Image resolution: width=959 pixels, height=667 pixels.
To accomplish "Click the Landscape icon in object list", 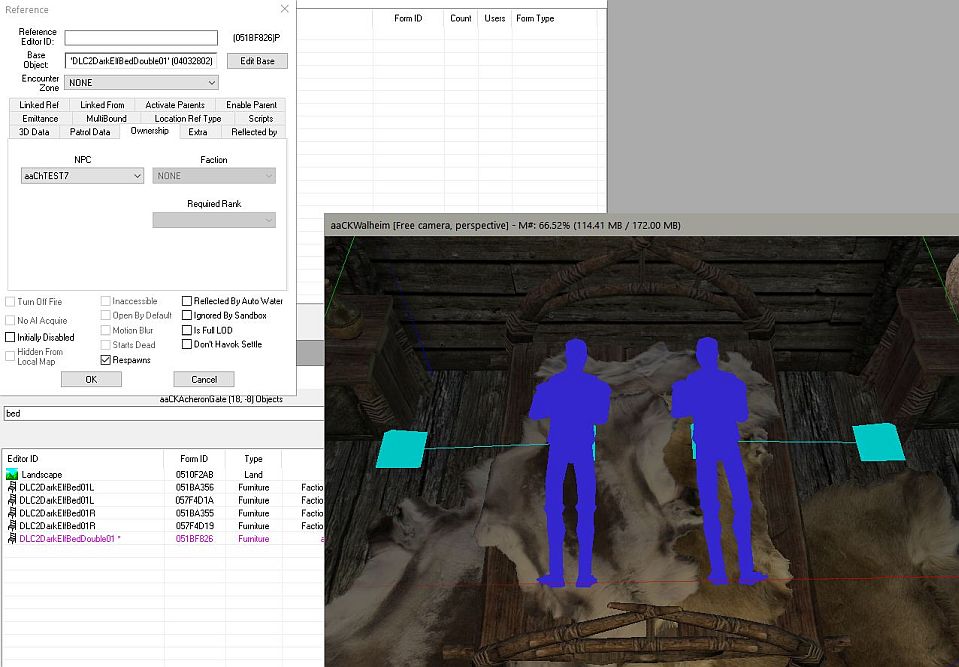I will click(12, 474).
